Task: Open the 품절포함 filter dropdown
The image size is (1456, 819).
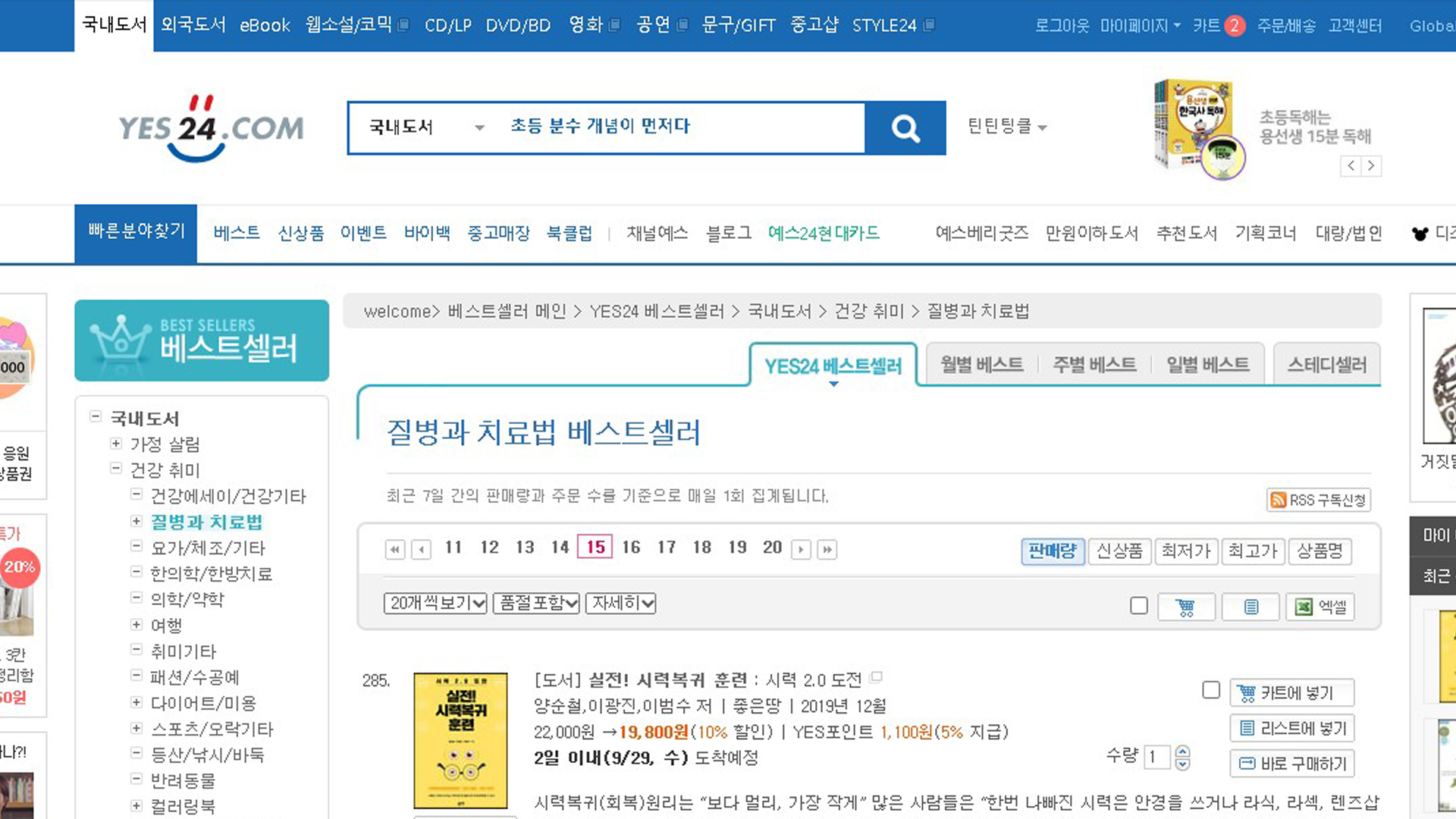Action: point(536,604)
